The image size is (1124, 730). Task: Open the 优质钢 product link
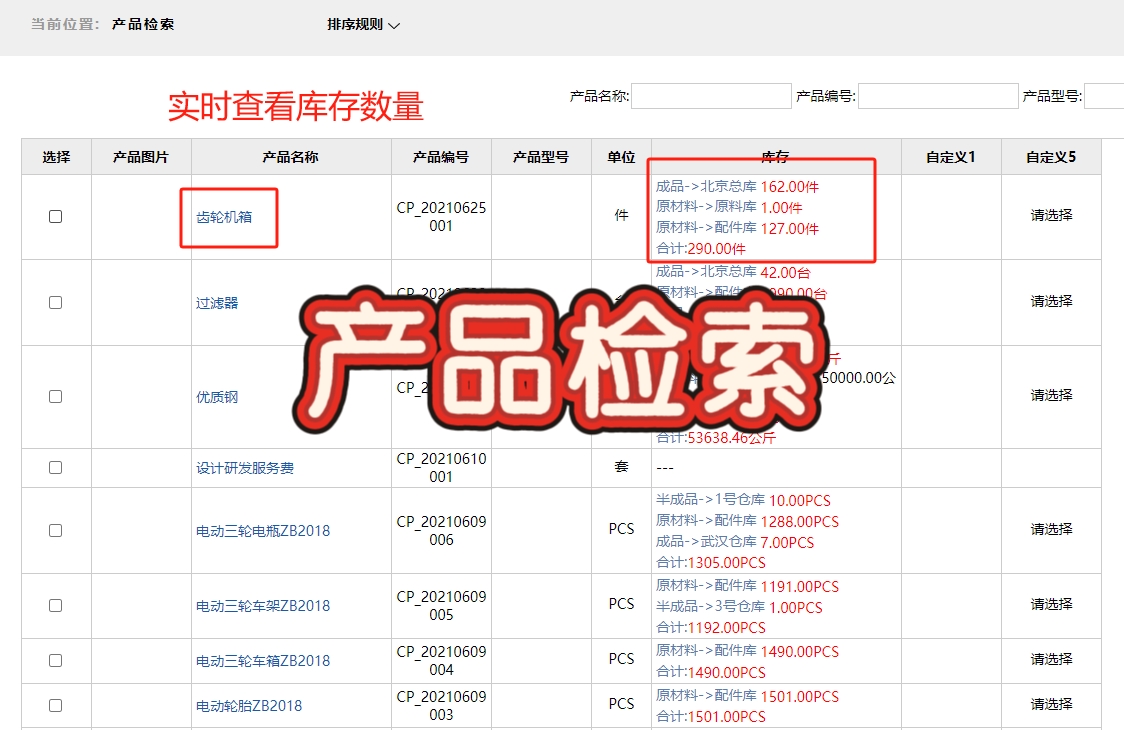pyautogui.click(x=217, y=397)
